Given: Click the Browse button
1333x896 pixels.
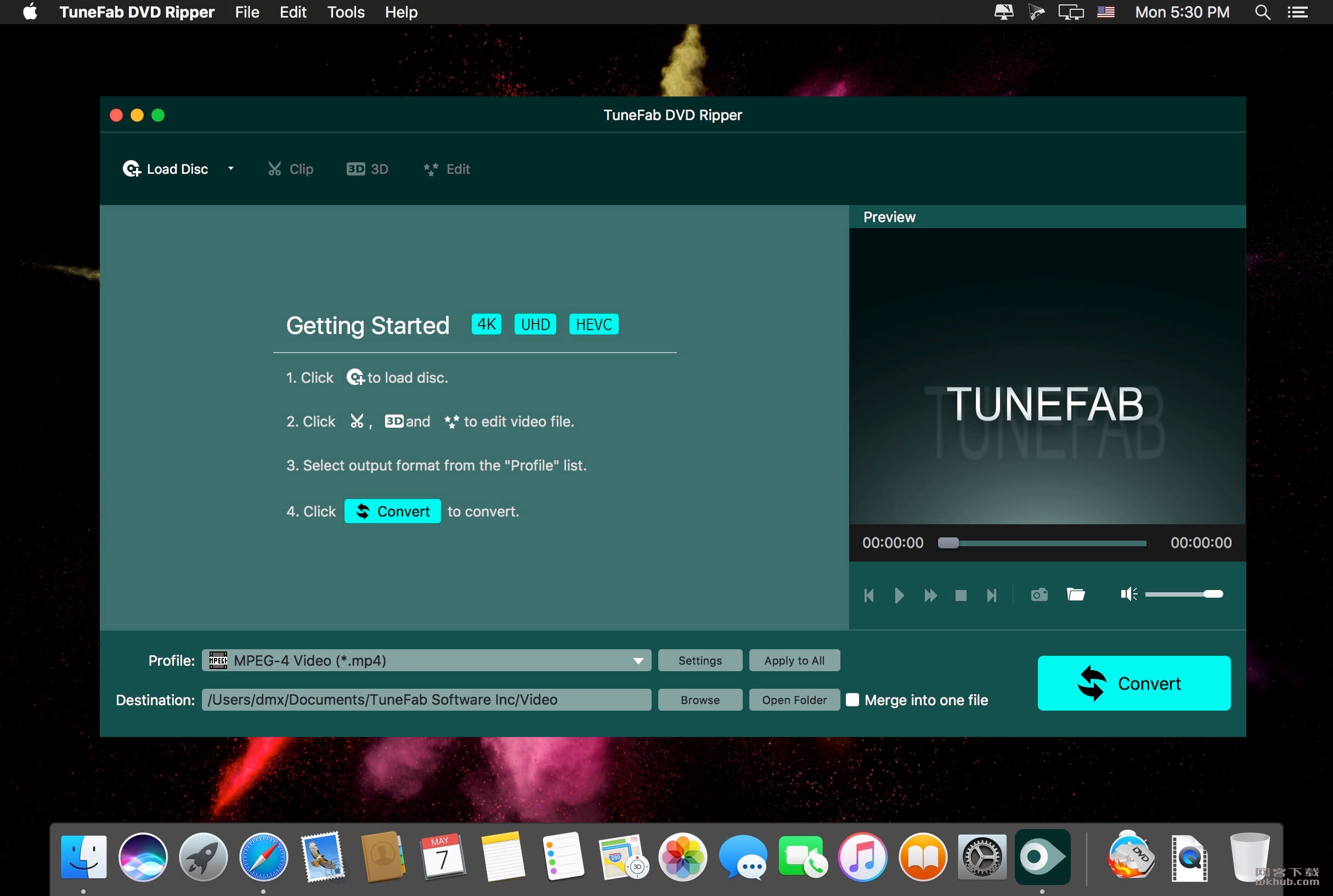Looking at the screenshot, I should [700, 700].
